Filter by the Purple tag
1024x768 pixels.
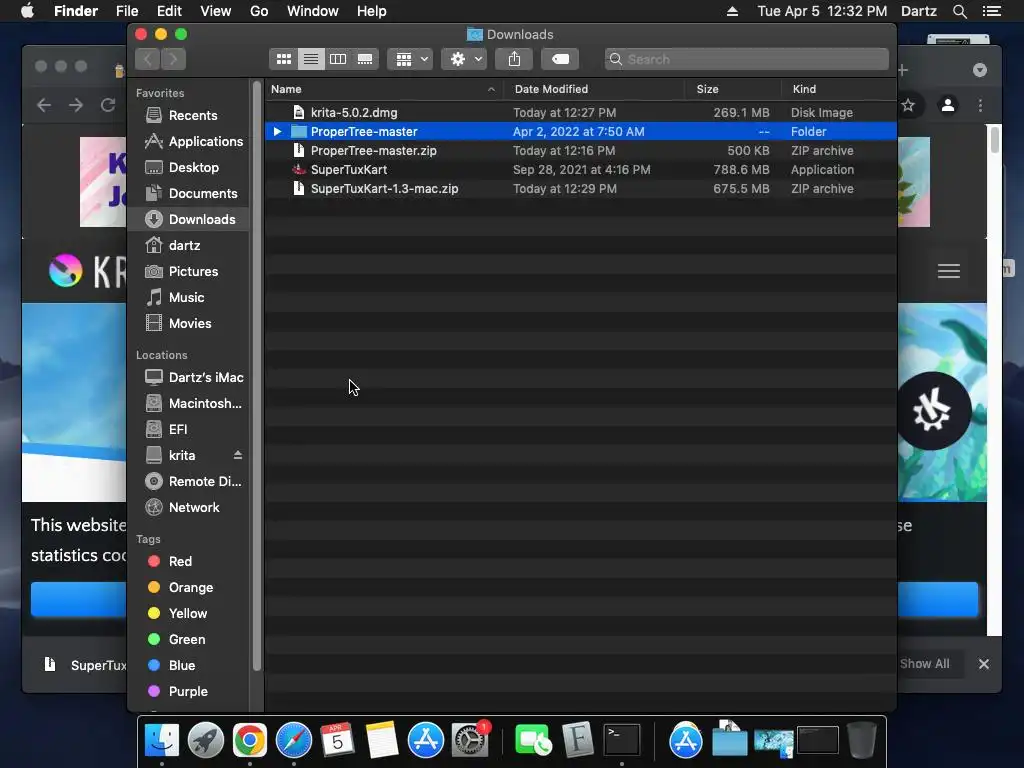coord(188,692)
